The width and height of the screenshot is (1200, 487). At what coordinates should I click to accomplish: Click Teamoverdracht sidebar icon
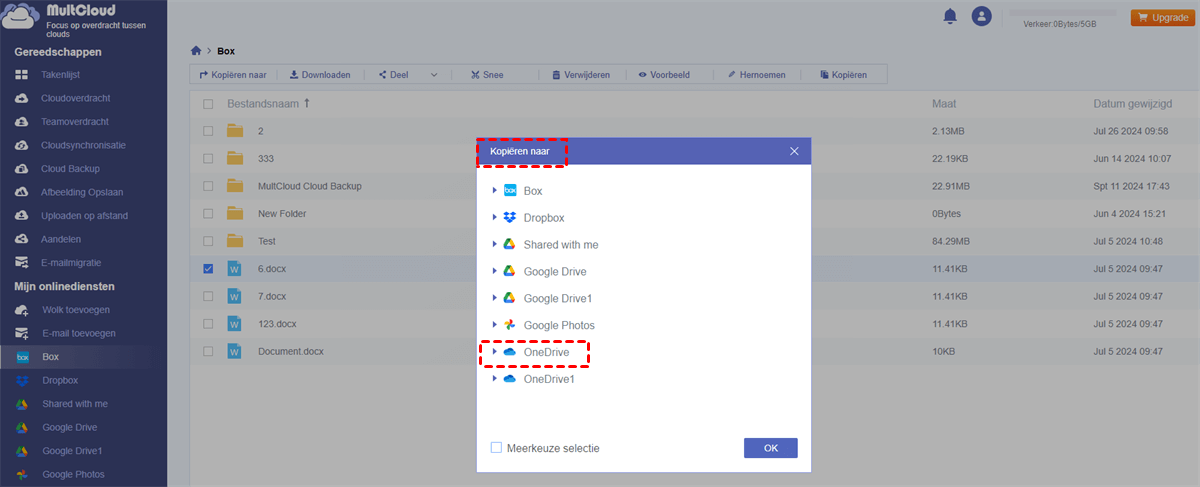22,122
